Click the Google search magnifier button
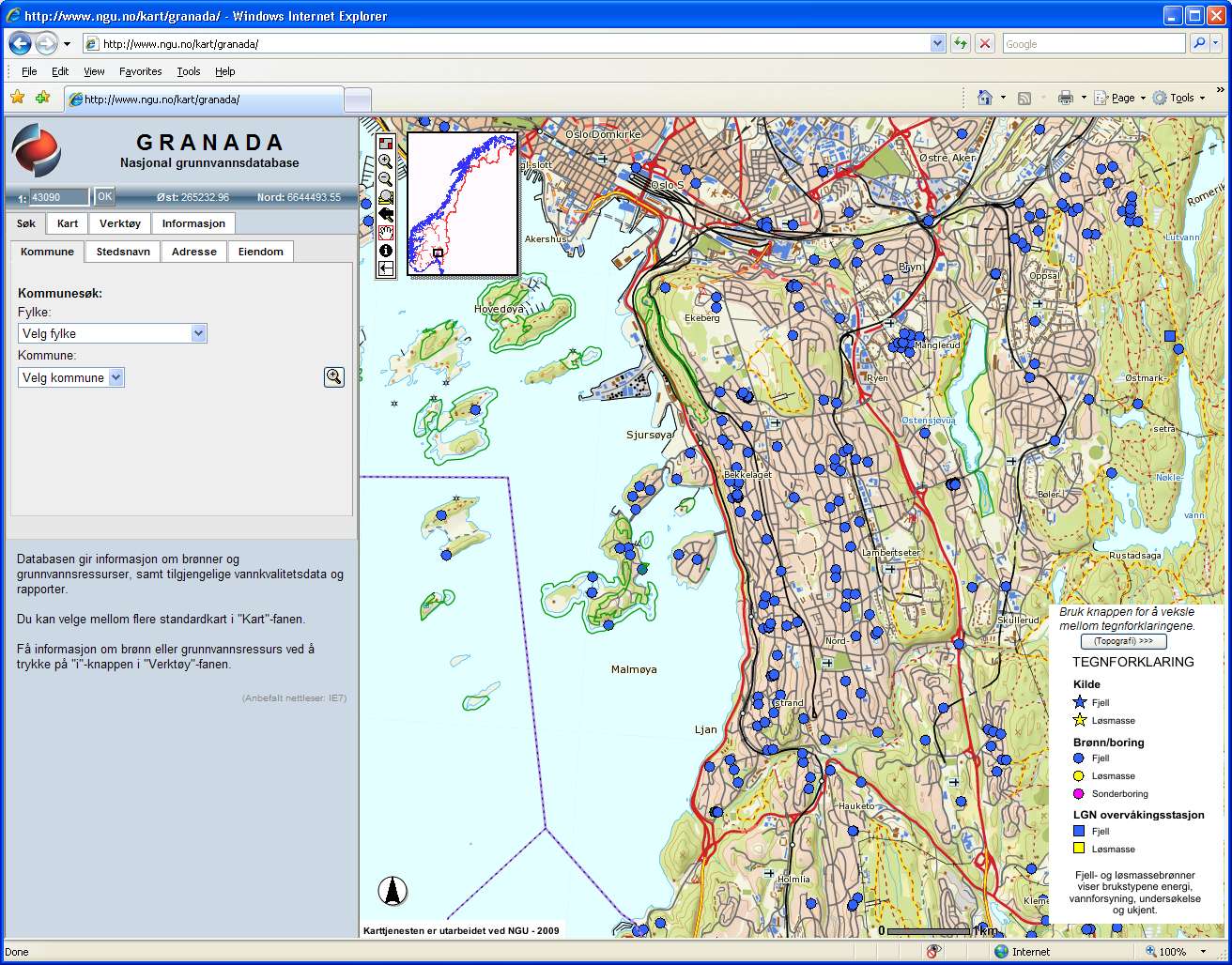The image size is (1232, 965). (x=1199, y=43)
